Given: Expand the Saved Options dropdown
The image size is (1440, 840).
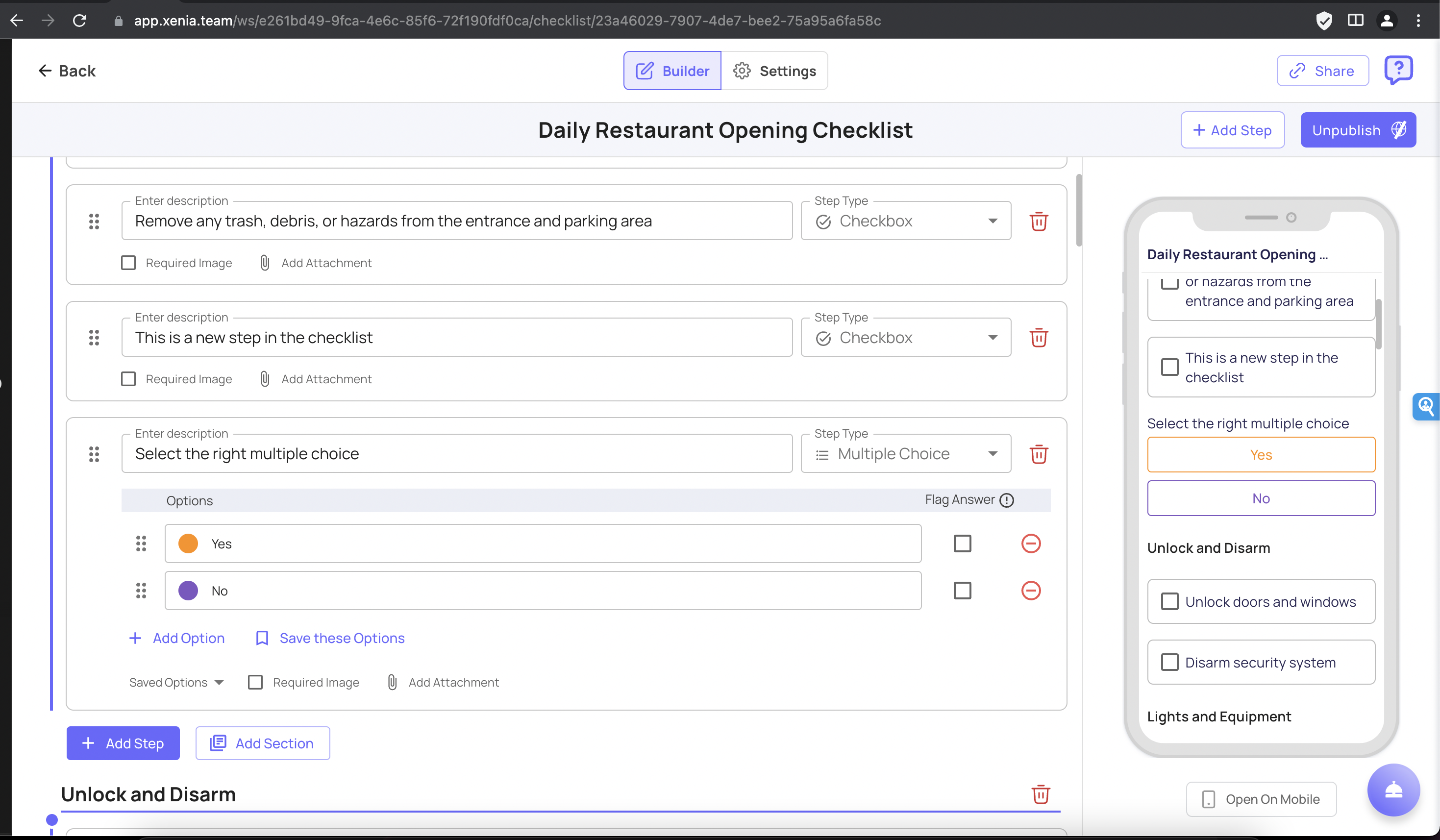Looking at the screenshot, I should coord(176,682).
